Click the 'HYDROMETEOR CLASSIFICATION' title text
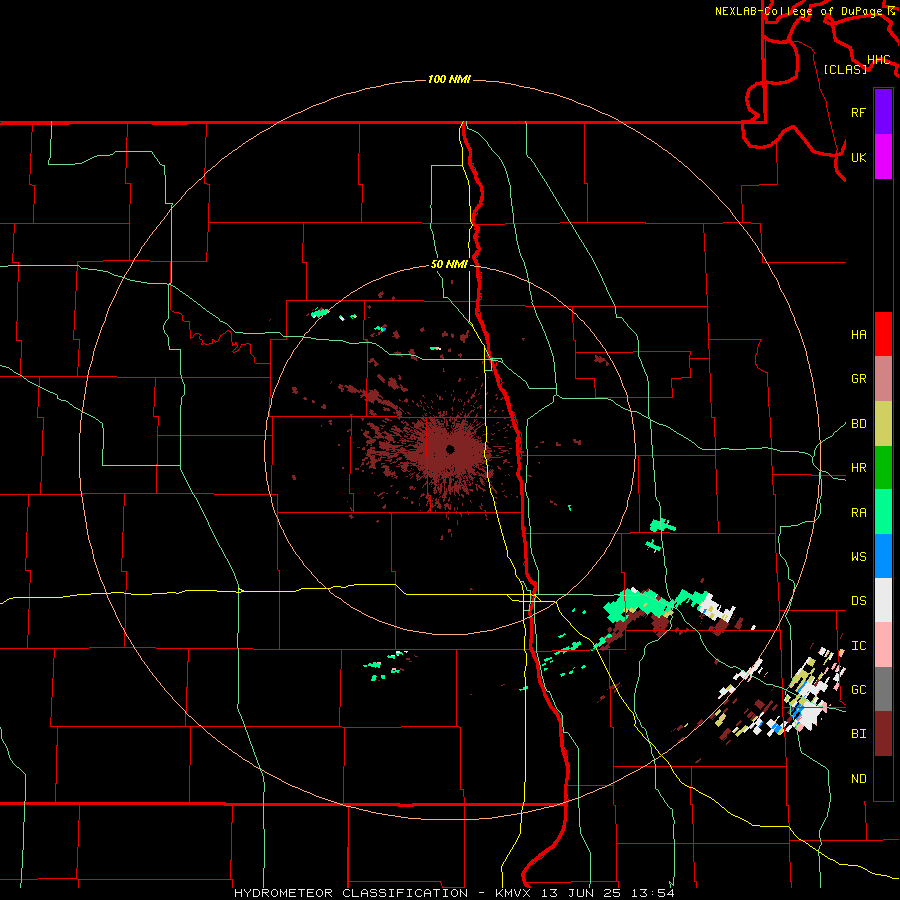The width and height of the screenshot is (900, 900). [x=351, y=893]
